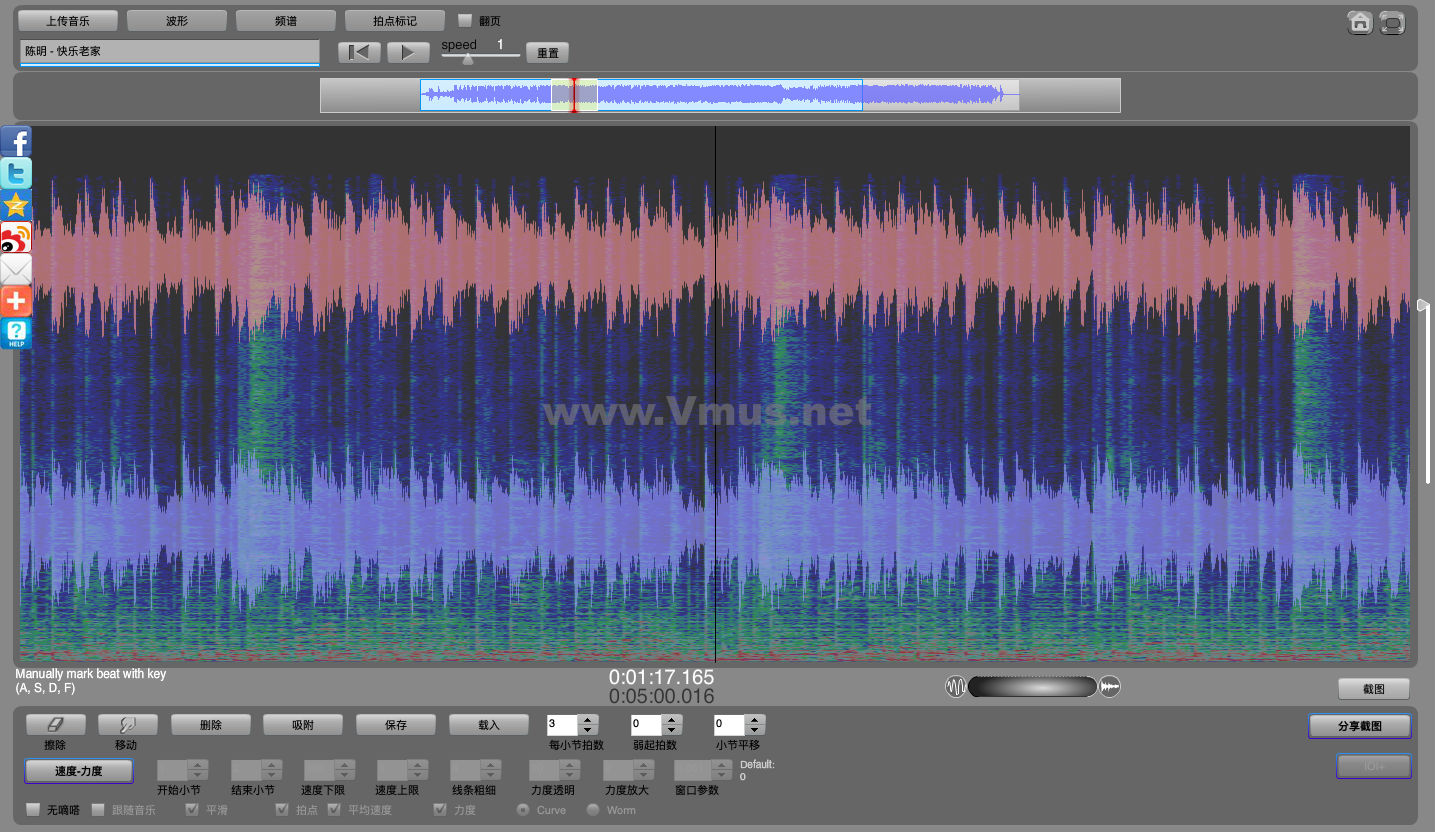Viewport: 1435px width, 832px height.
Task: Share to Weibo using sidebar icon
Action: pos(15,237)
